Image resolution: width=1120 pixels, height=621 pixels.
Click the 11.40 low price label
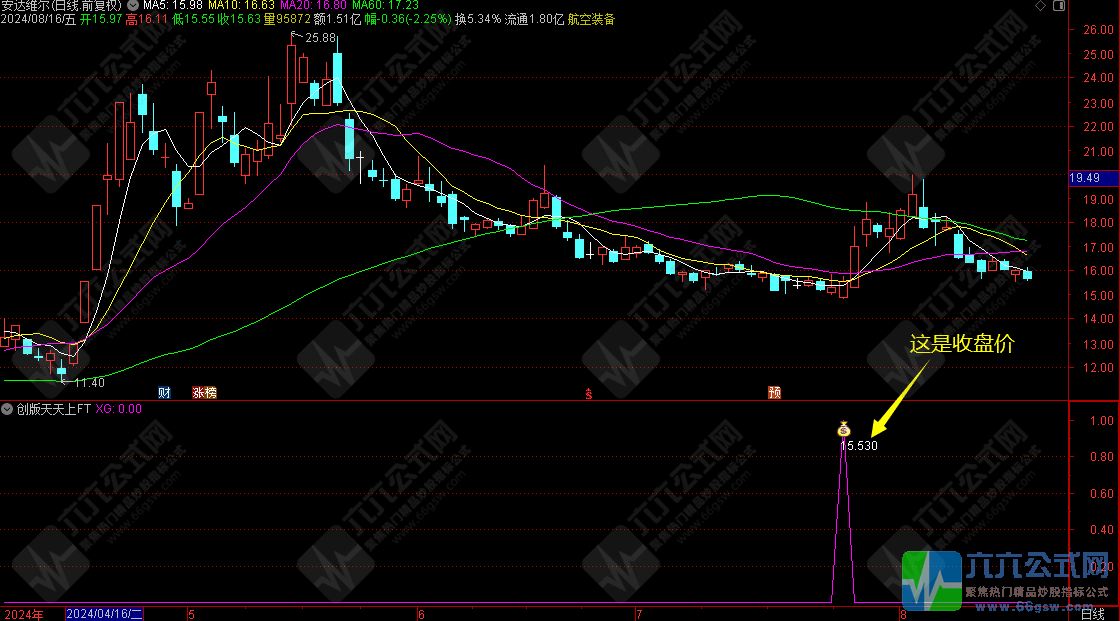90,382
